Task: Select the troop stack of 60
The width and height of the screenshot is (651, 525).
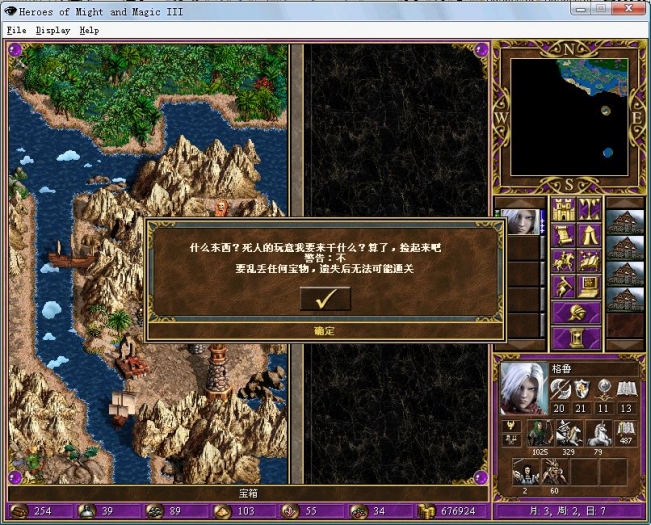Action: pyautogui.click(x=554, y=471)
